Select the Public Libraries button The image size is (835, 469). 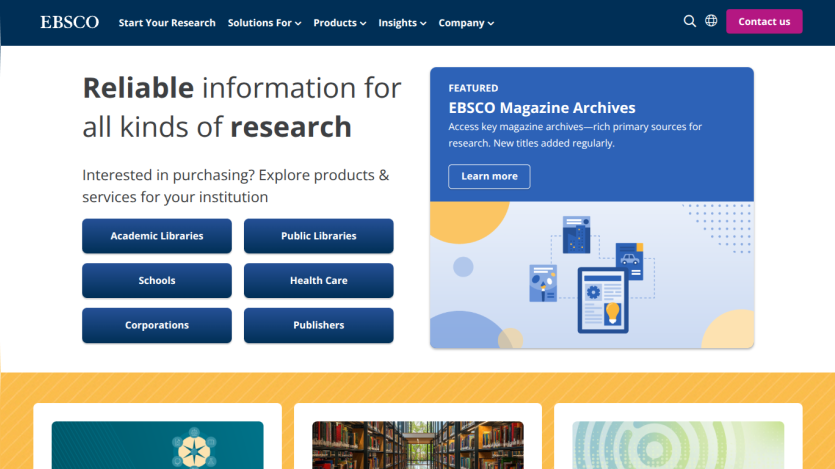(x=318, y=236)
